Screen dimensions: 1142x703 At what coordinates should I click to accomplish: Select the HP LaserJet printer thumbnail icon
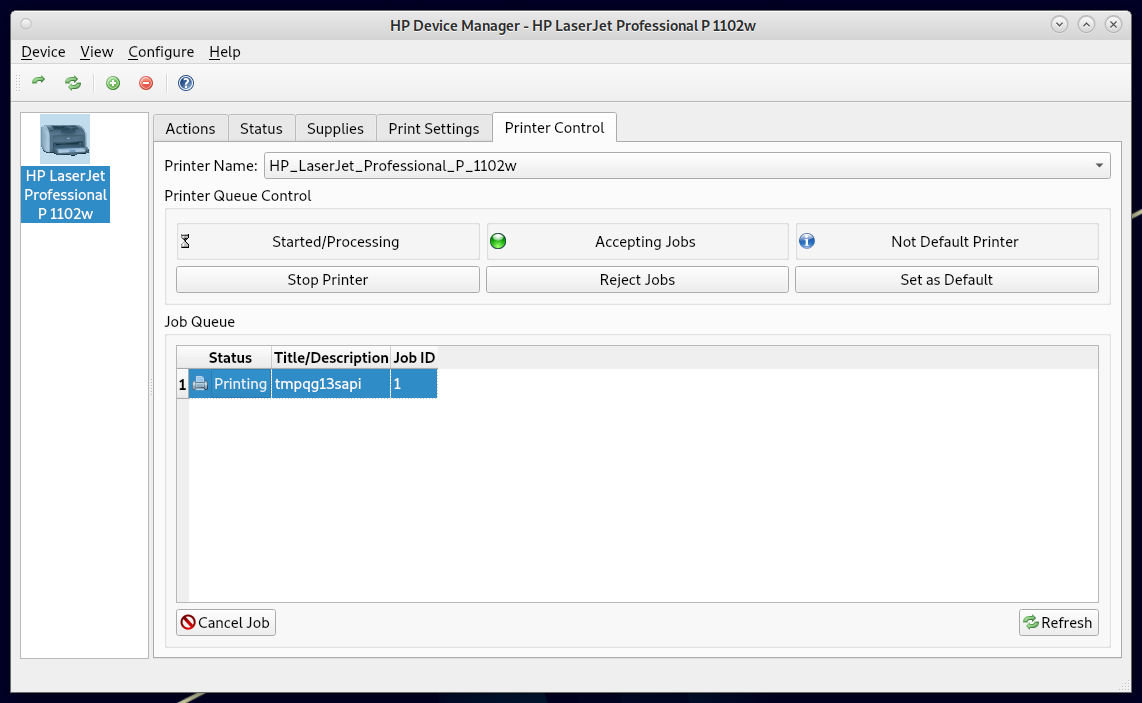tap(65, 138)
